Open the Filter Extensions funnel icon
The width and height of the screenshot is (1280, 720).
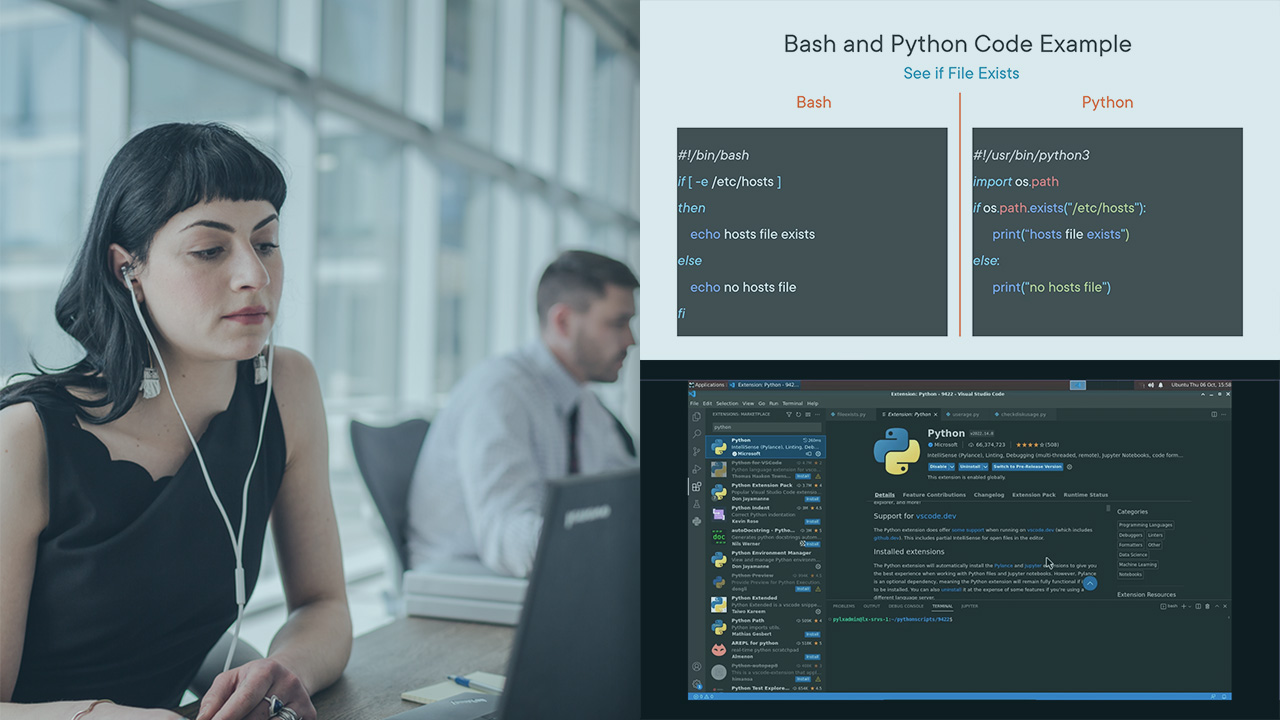pos(789,415)
